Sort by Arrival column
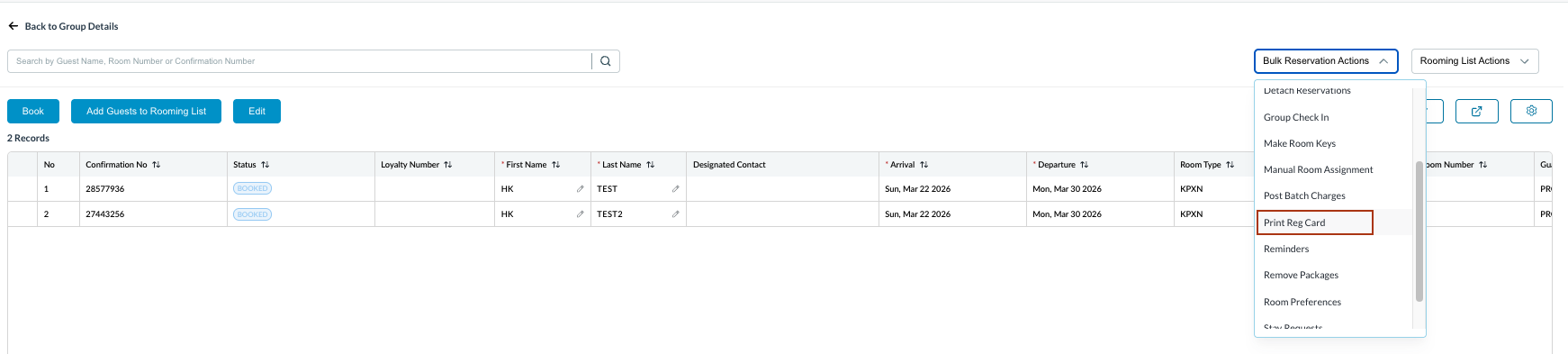This screenshot has width=1568, height=354. coord(924,165)
